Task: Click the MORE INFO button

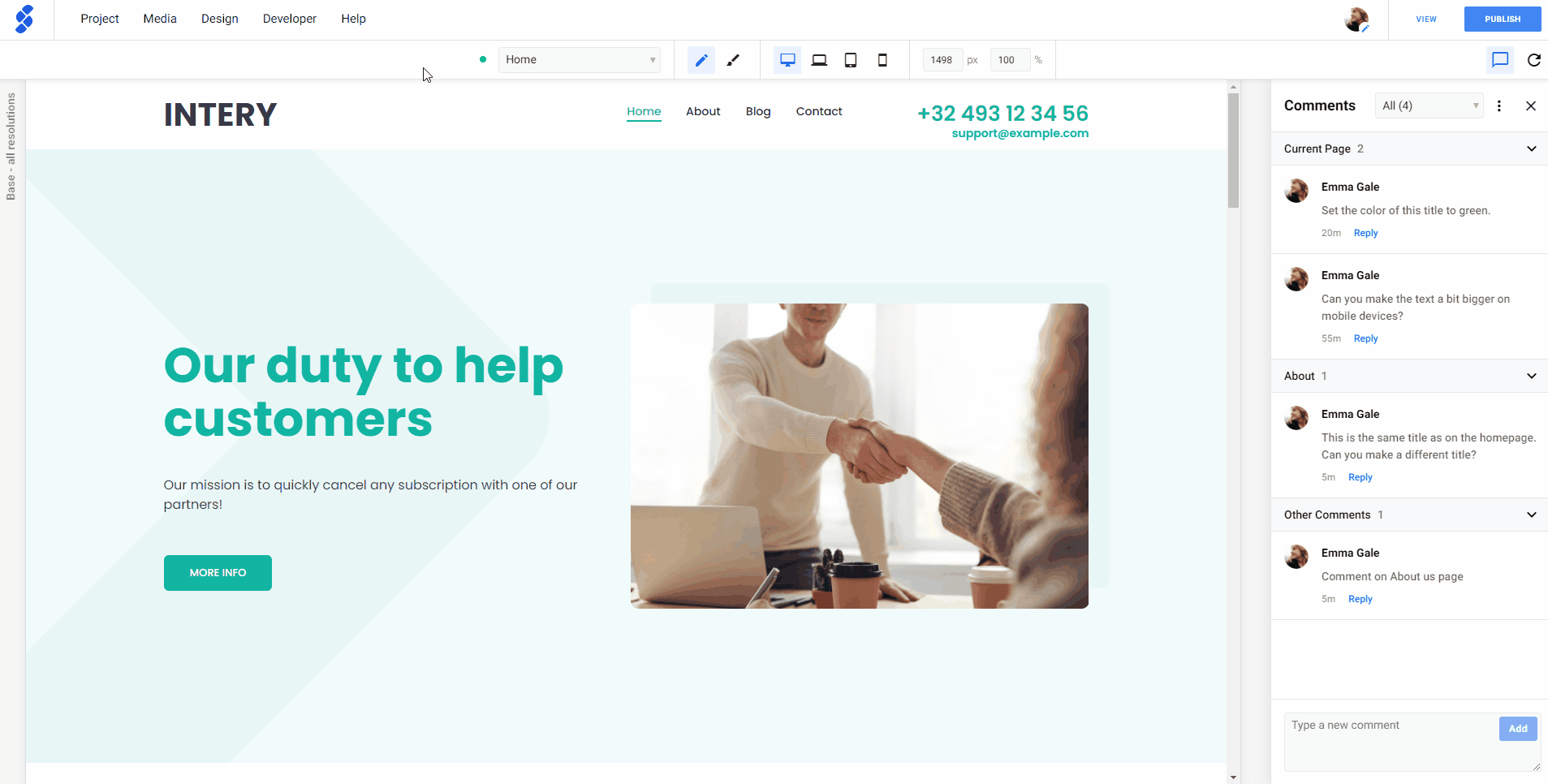Action: 218,573
